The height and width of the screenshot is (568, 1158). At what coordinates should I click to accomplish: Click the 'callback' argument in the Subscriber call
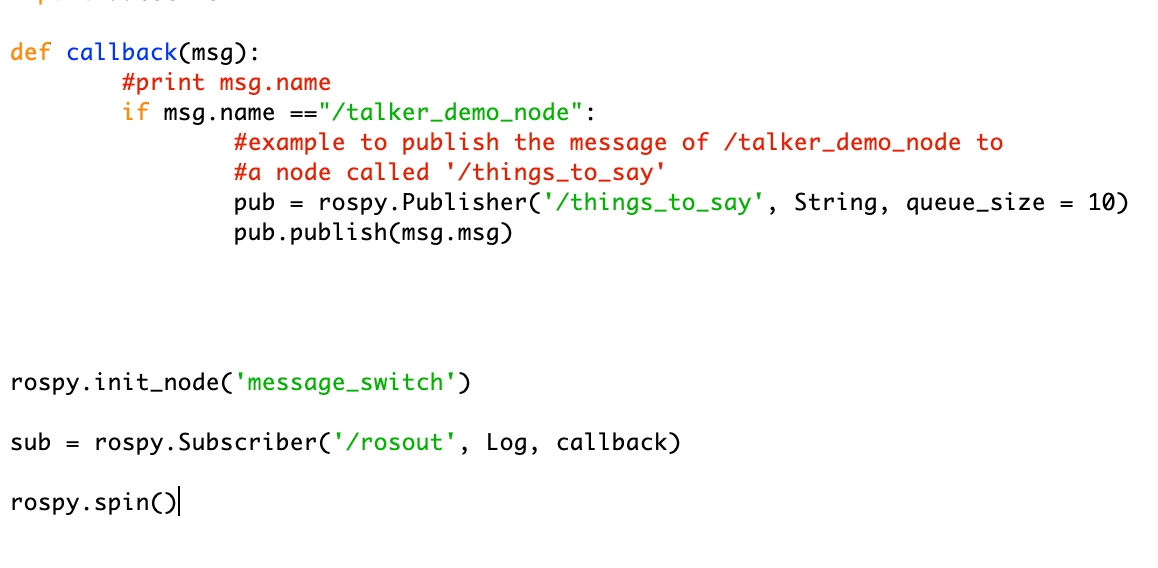pyautogui.click(x=611, y=442)
